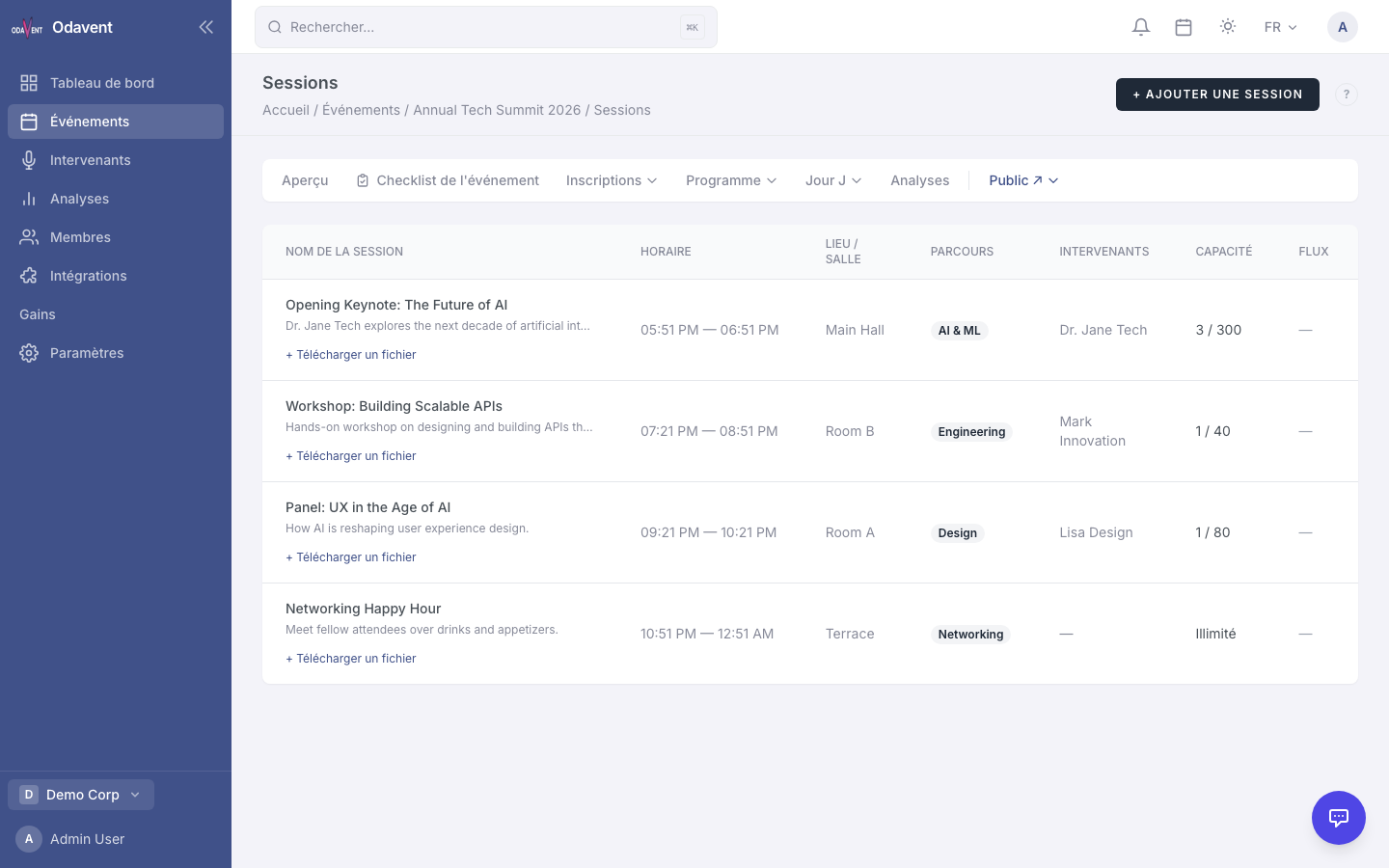The height and width of the screenshot is (868, 1389).
Task: Upload file for Opening Keynote session
Action: click(351, 355)
